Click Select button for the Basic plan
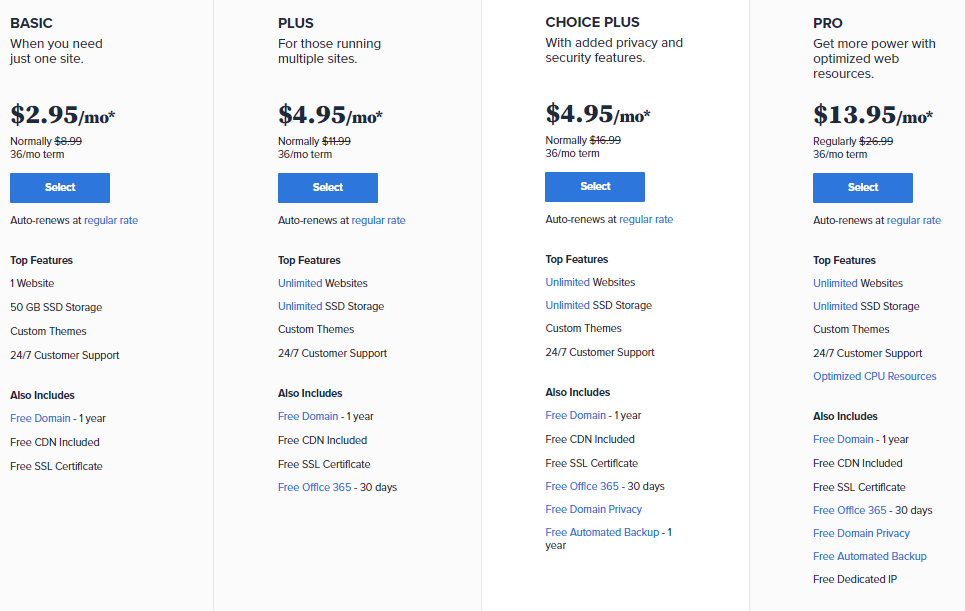The image size is (965, 611). (x=60, y=188)
